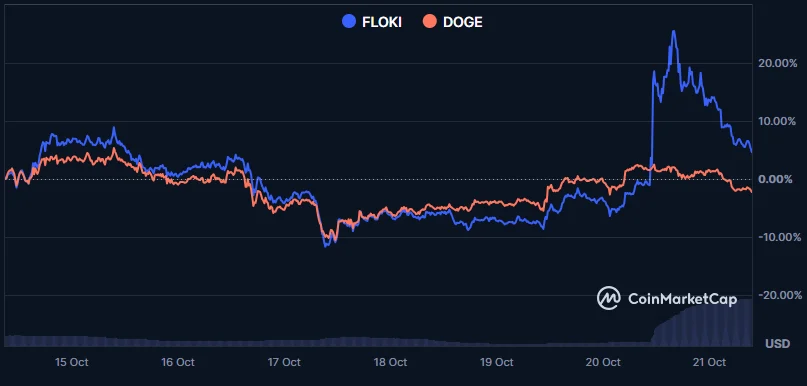The height and width of the screenshot is (386, 807).
Task: Click the blue FLOKI legend dot
Action: (x=349, y=22)
